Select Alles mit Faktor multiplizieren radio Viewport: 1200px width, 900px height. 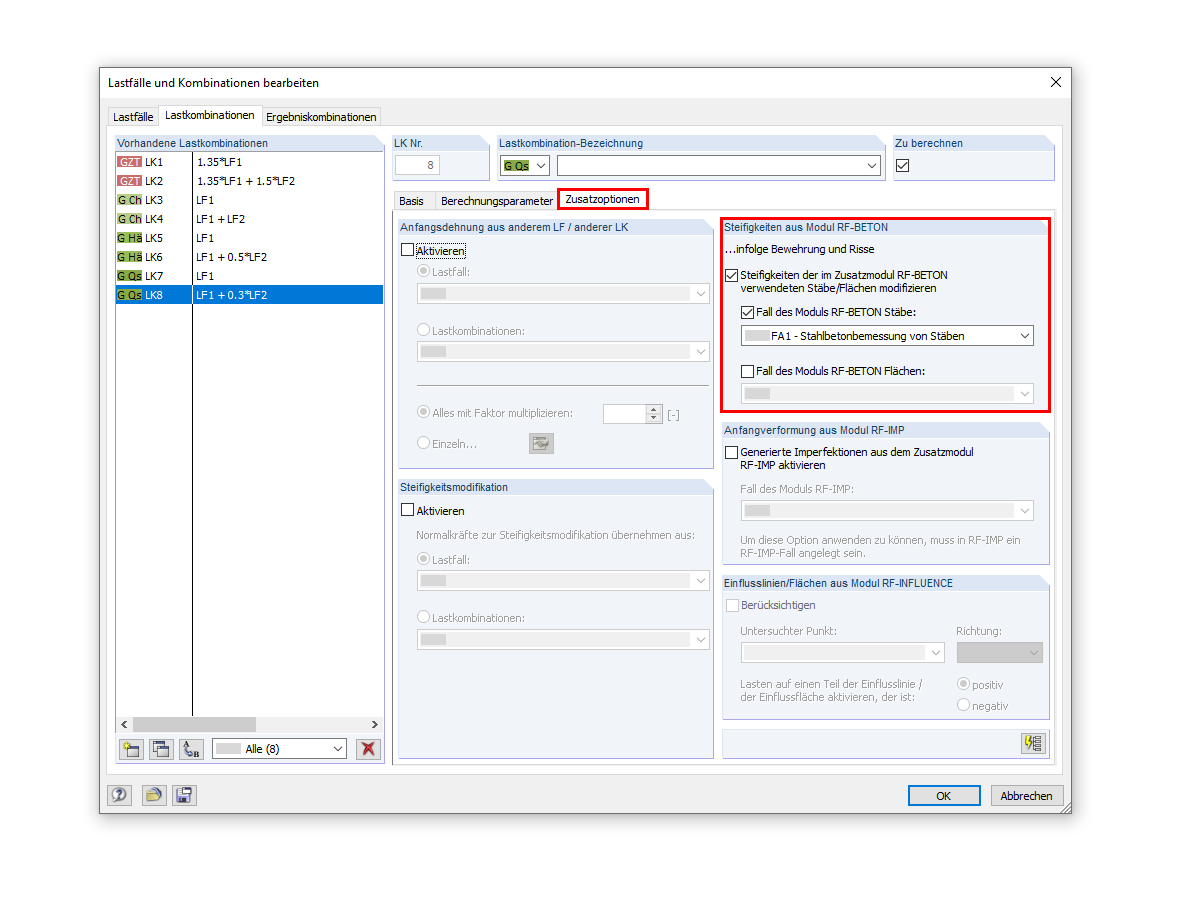click(x=424, y=412)
